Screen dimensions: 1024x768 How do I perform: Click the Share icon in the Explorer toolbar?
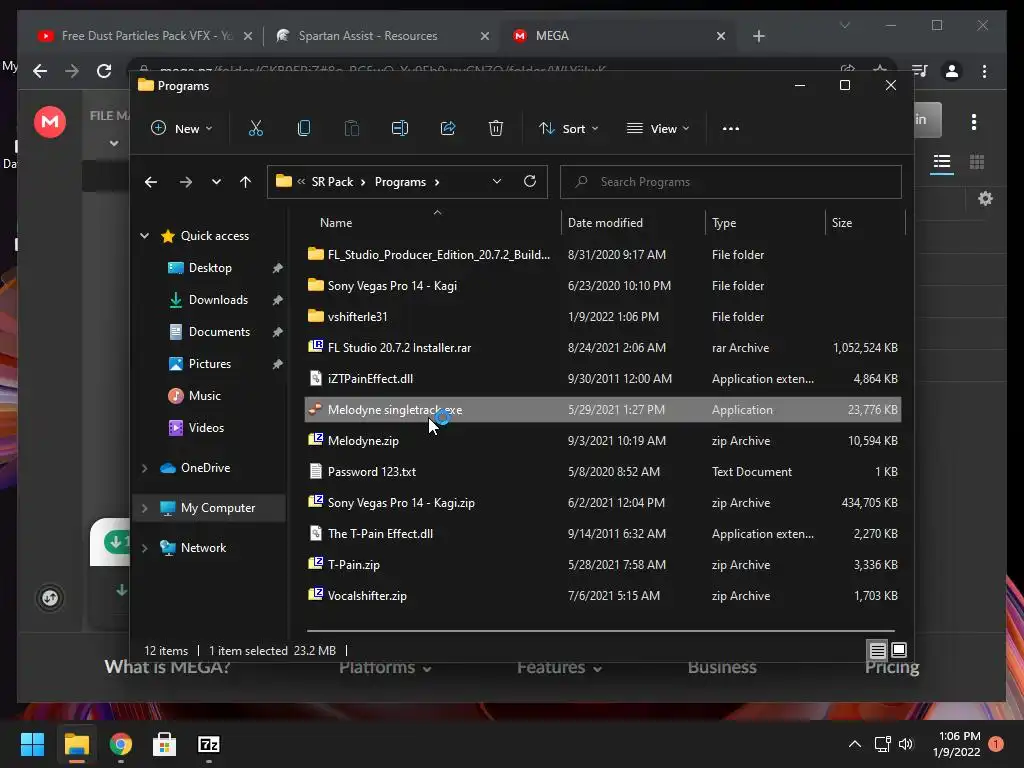(x=448, y=129)
